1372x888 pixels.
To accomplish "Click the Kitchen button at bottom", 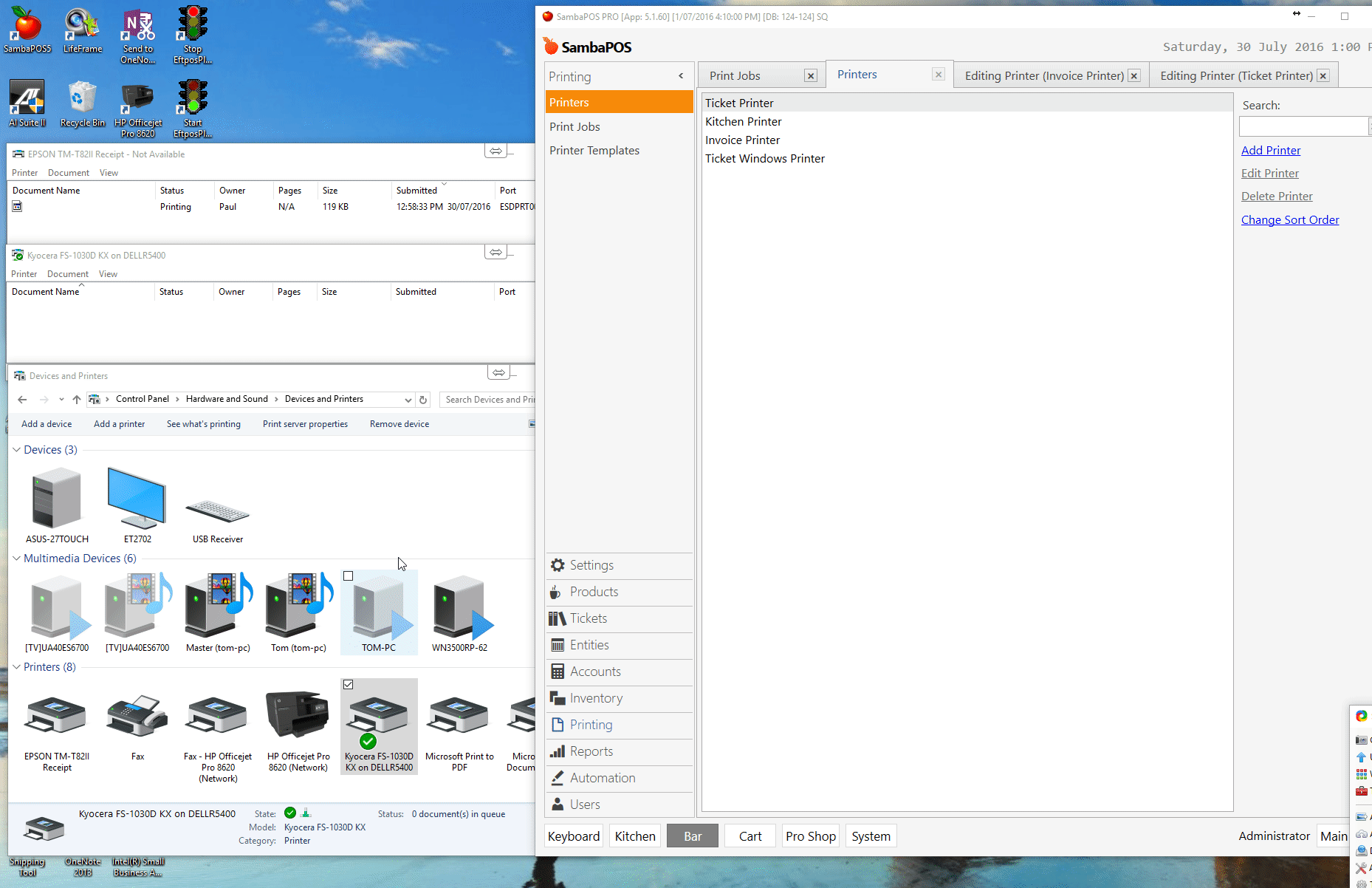I will [x=635, y=836].
